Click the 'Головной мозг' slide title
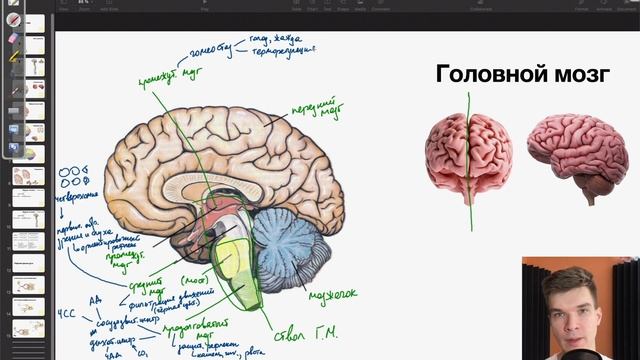 (x=523, y=74)
